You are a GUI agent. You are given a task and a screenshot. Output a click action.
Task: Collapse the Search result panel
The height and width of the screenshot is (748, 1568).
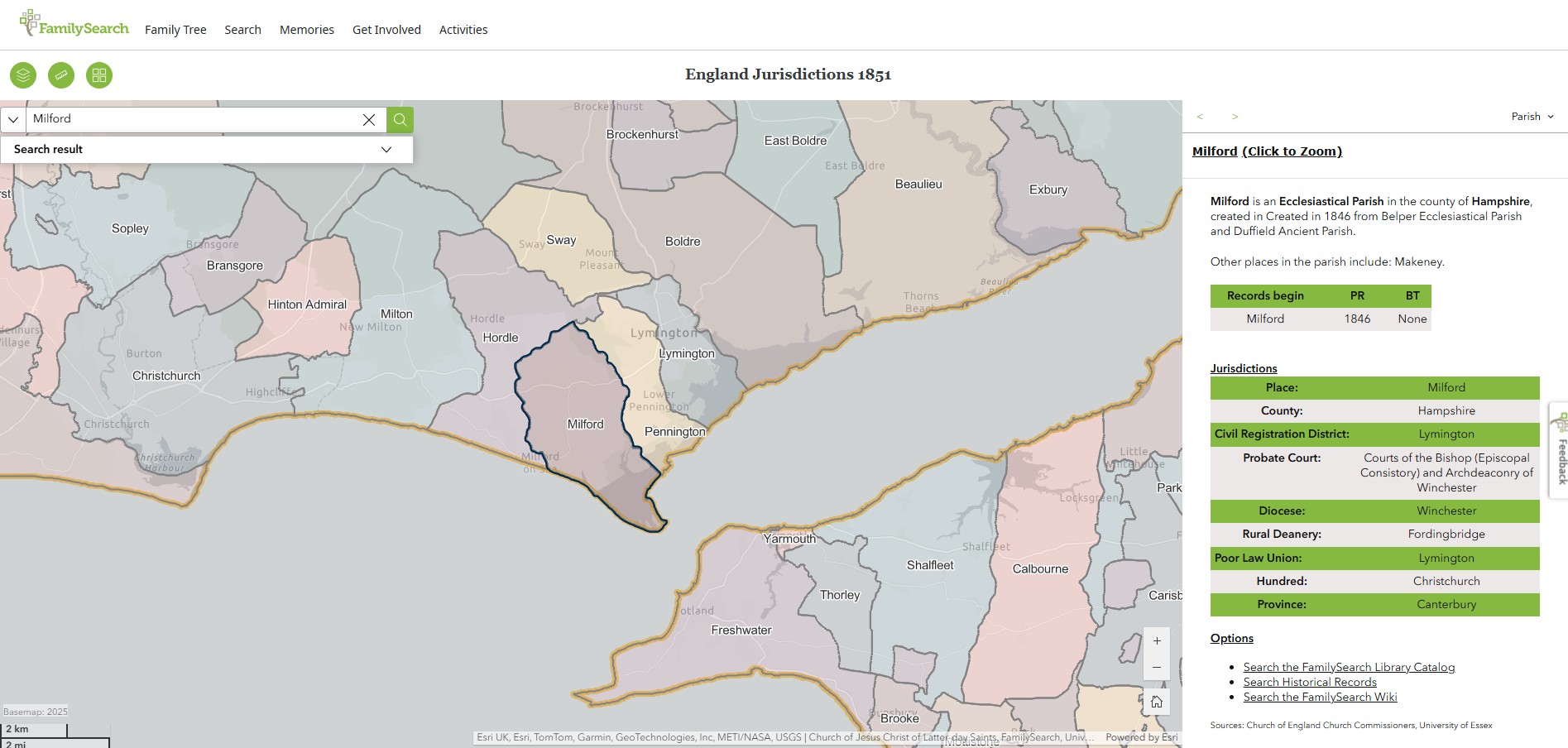coord(386,150)
